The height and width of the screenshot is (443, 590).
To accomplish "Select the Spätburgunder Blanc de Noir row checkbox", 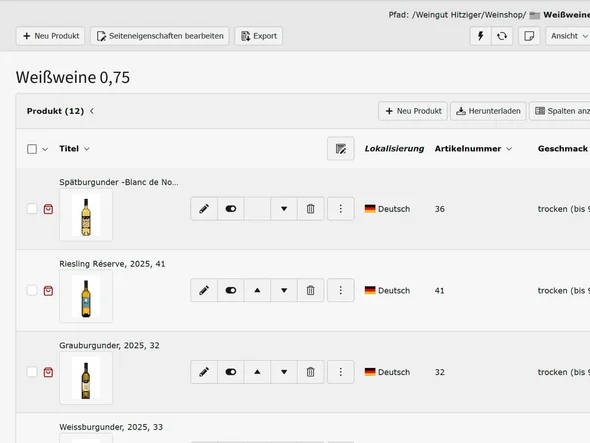I will (x=32, y=209).
